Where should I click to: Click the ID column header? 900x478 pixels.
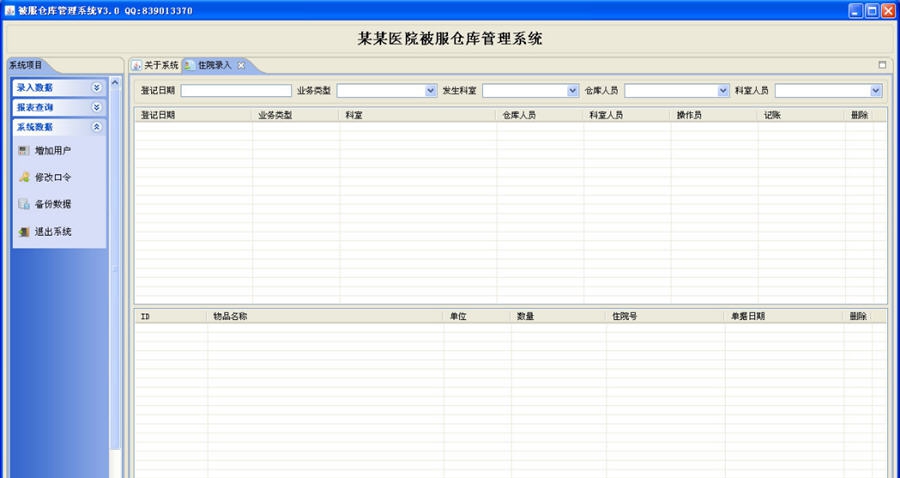(171, 316)
